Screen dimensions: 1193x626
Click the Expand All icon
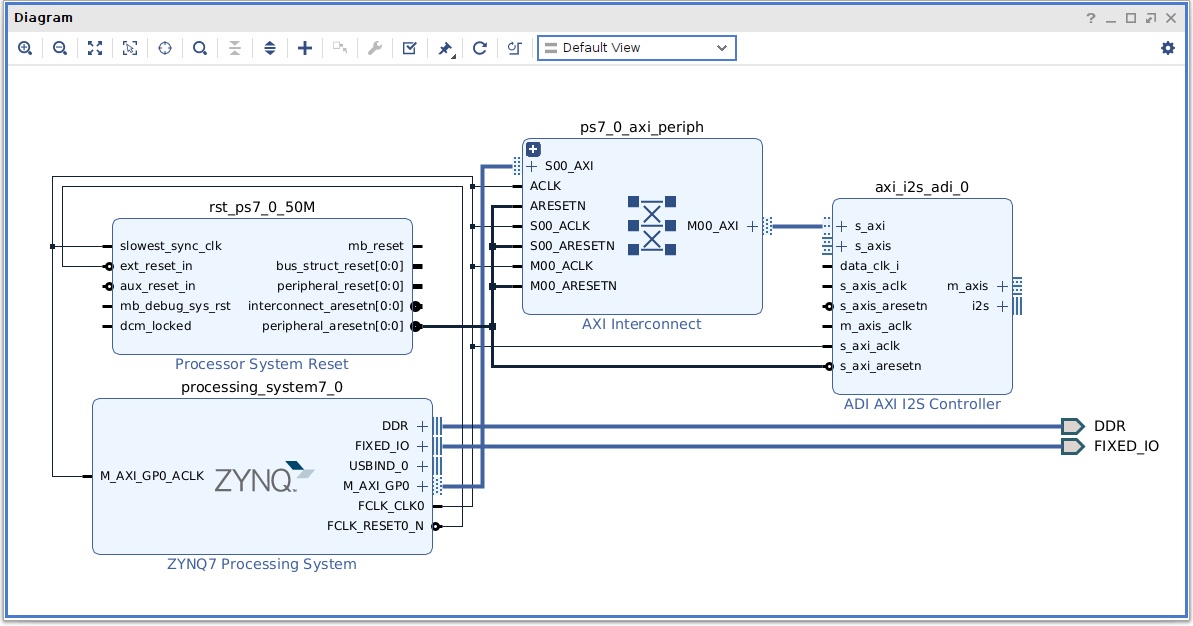tap(270, 48)
